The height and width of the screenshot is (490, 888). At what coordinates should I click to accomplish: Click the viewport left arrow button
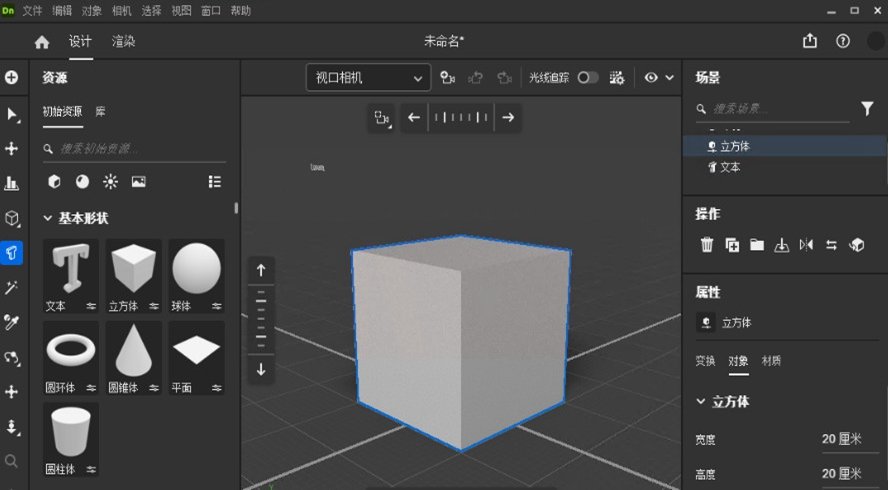(x=414, y=117)
